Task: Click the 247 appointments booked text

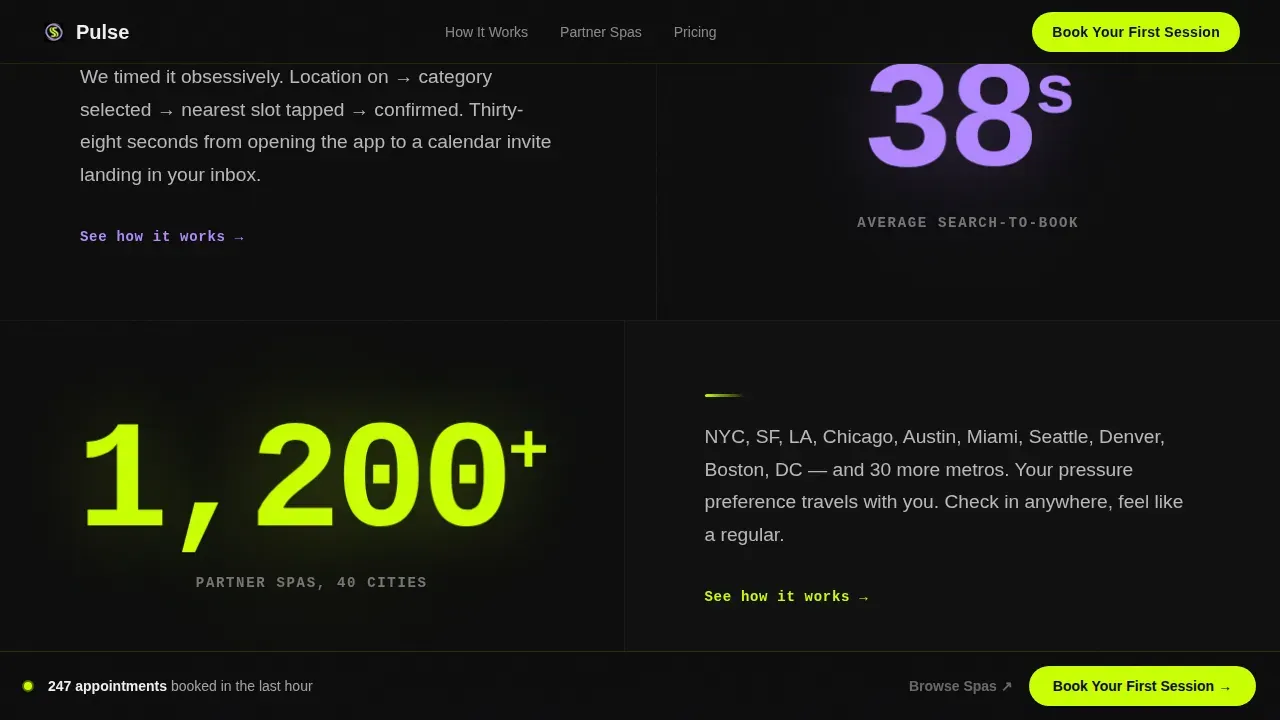Action: click(180, 686)
